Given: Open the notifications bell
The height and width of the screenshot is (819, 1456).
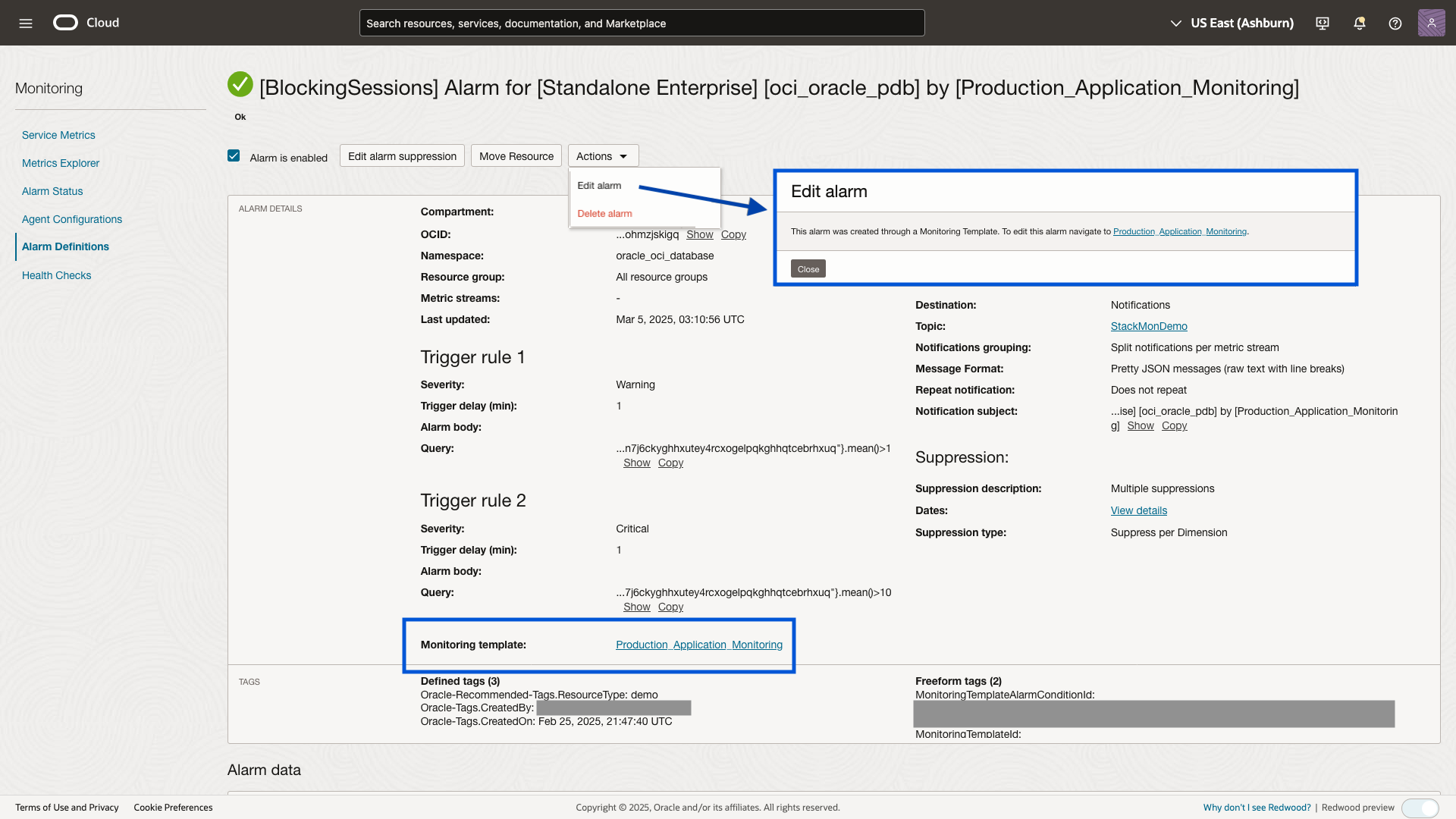Looking at the screenshot, I should point(1359,24).
